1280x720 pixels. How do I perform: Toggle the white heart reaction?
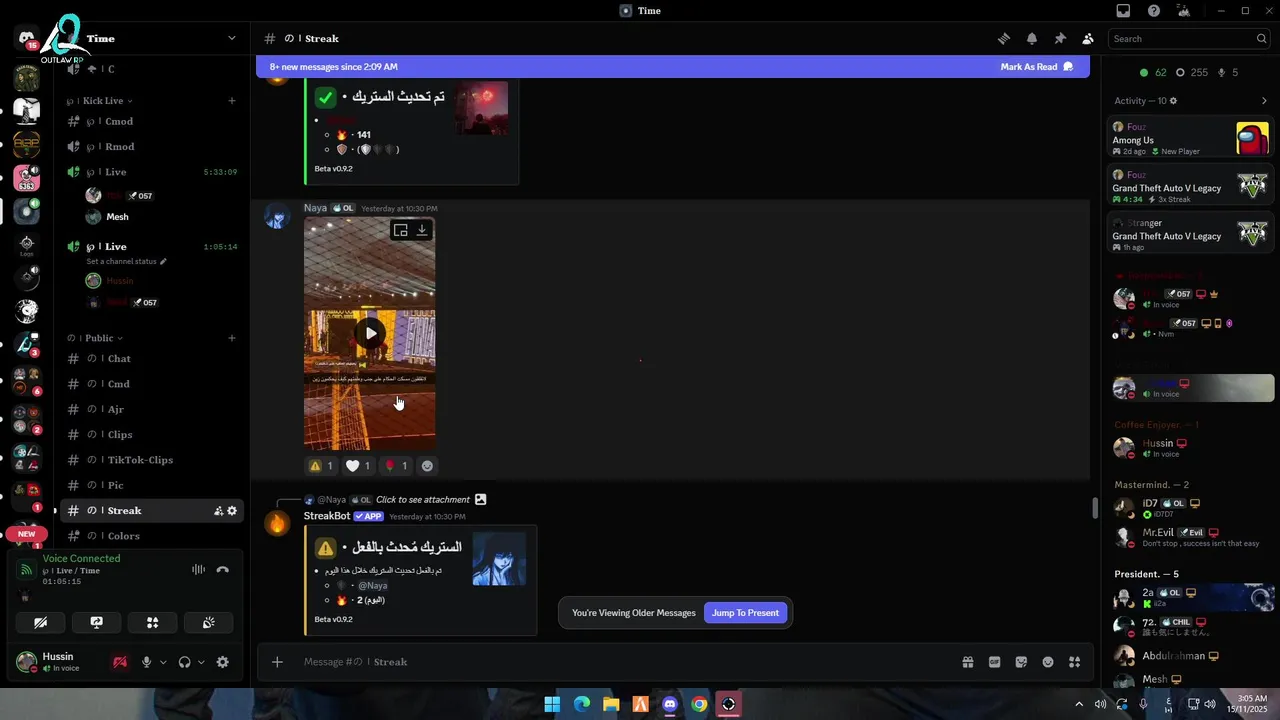click(358, 466)
